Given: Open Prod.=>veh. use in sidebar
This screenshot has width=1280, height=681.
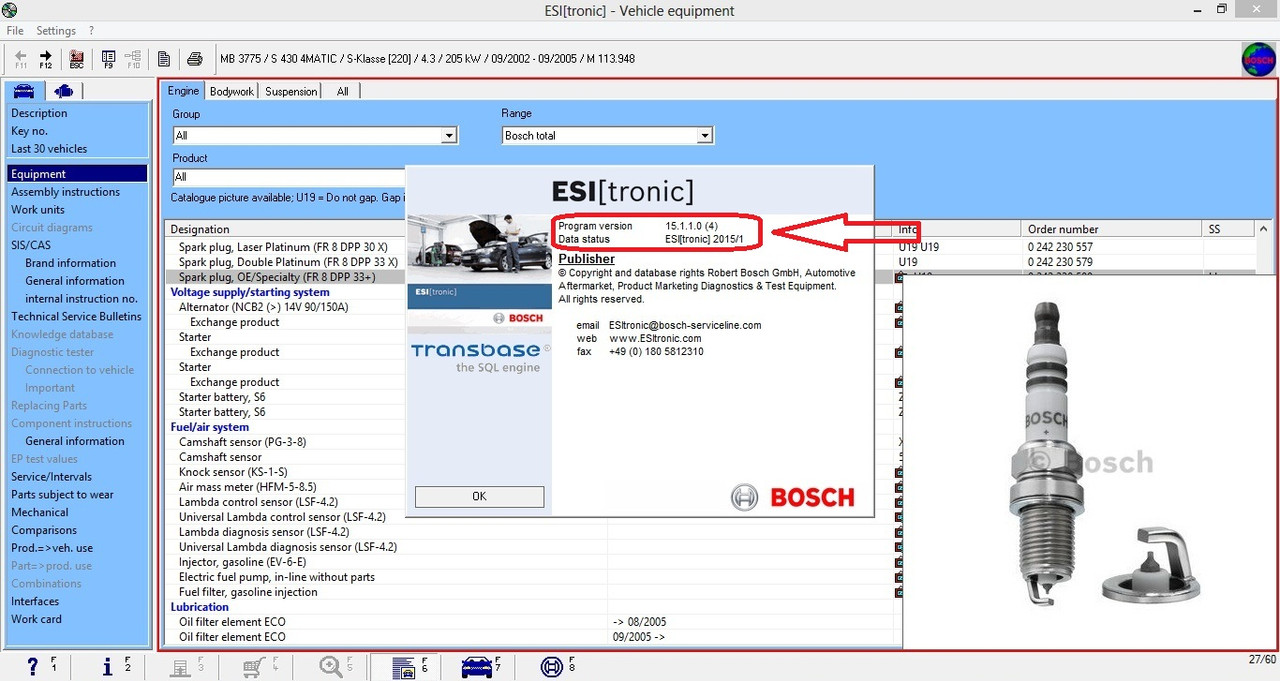Looking at the screenshot, I should point(52,548).
